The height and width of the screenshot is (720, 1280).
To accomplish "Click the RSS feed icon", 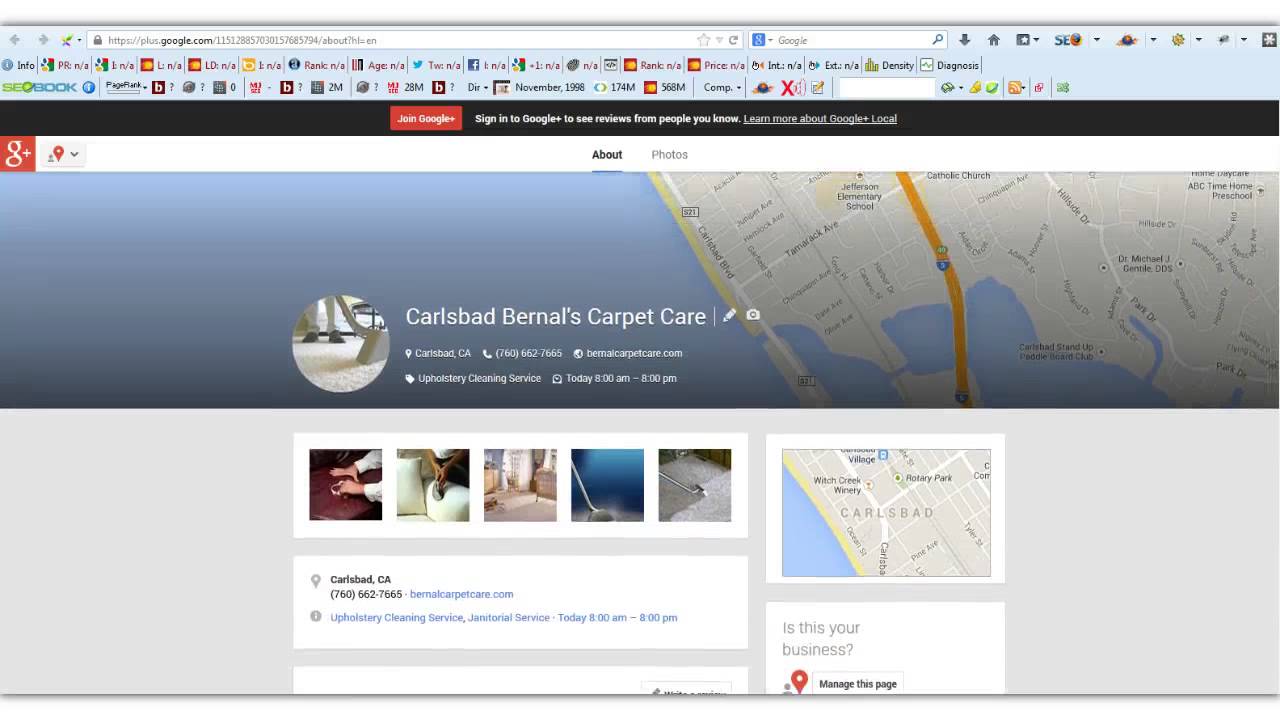I will [1015, 87].
